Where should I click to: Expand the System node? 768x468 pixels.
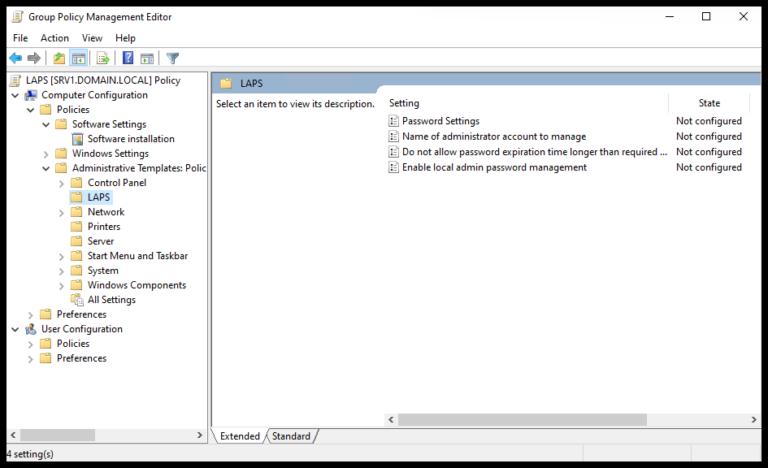pyautogui.click(x=61, y=271)
